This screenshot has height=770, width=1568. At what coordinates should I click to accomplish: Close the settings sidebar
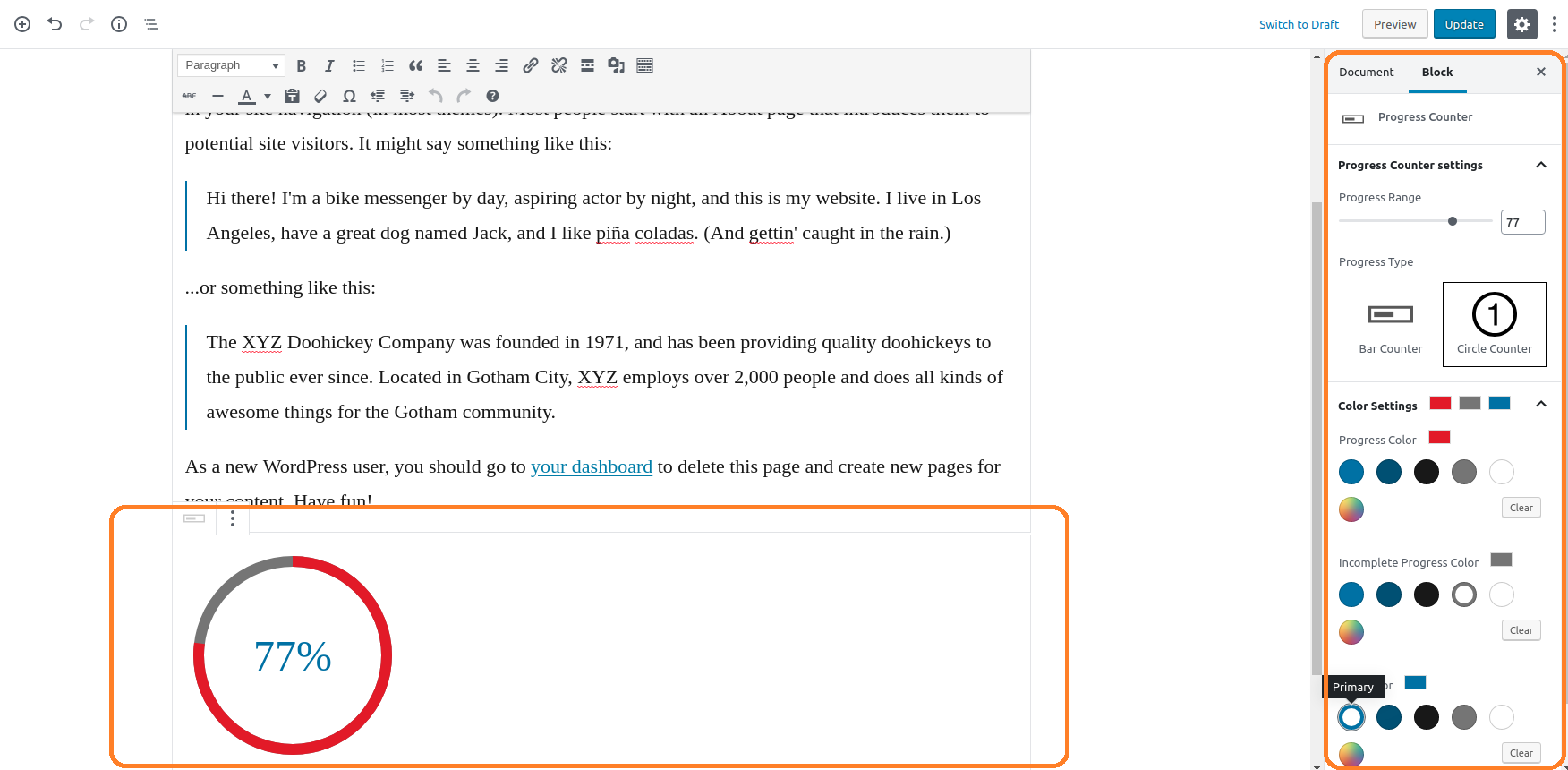point(1541,72)
